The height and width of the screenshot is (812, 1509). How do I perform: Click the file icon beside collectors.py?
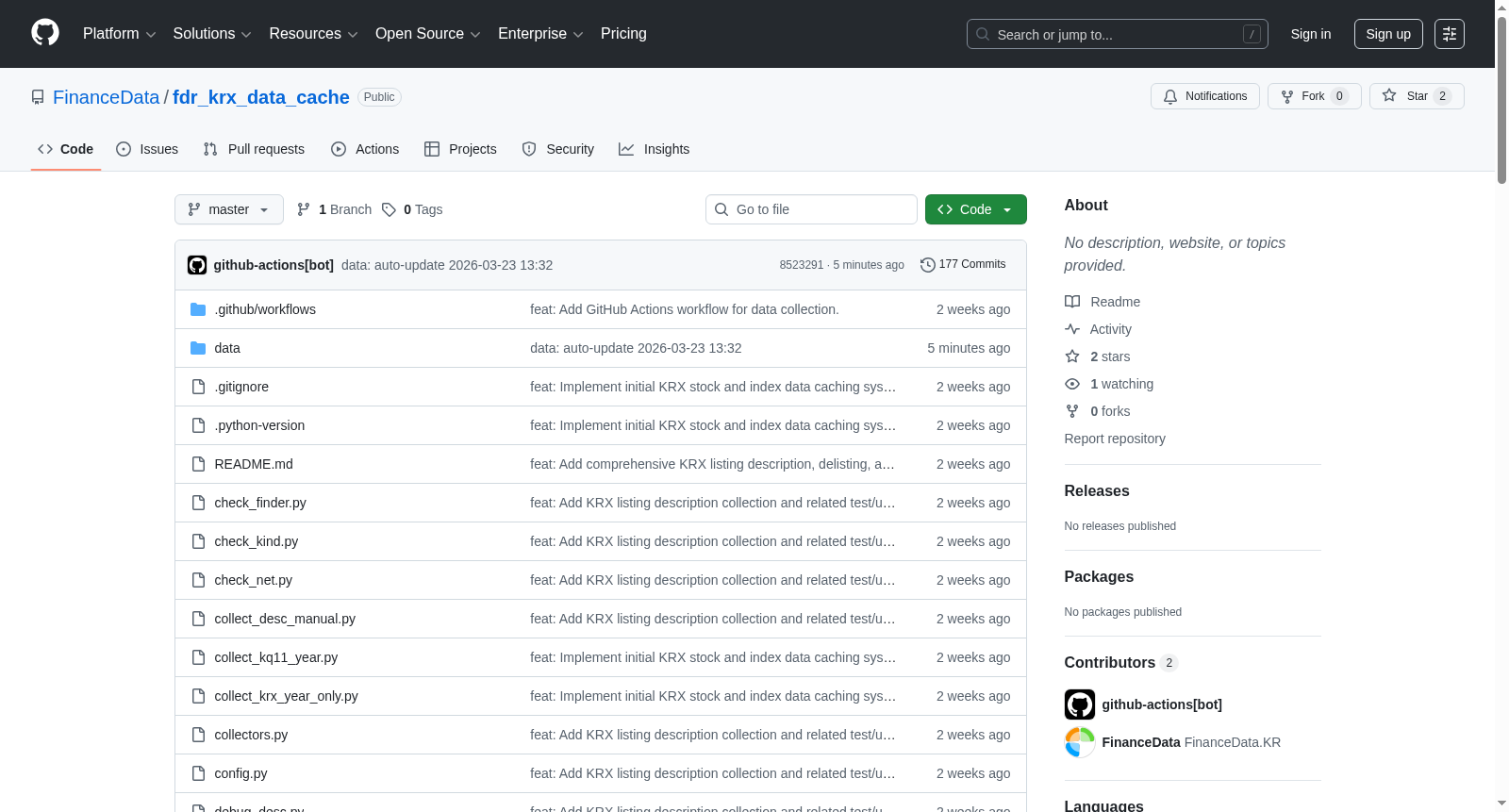198,735
